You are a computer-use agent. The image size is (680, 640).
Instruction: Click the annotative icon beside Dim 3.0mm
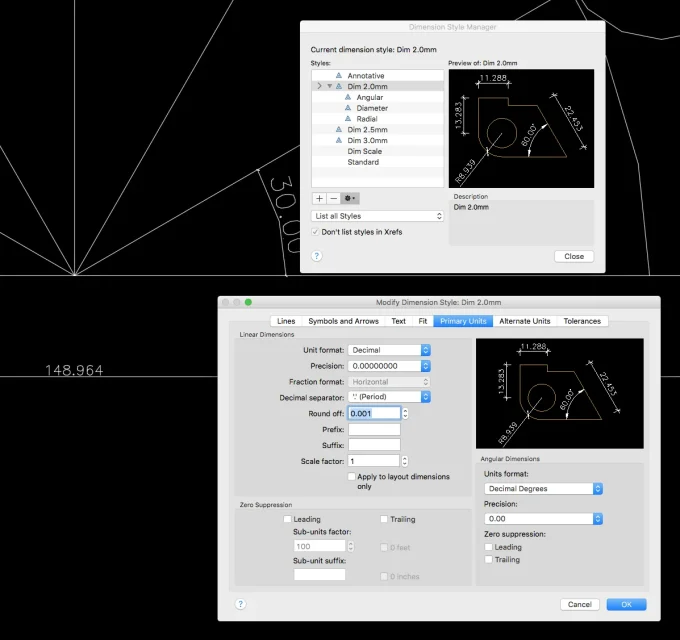coord(339,140)
